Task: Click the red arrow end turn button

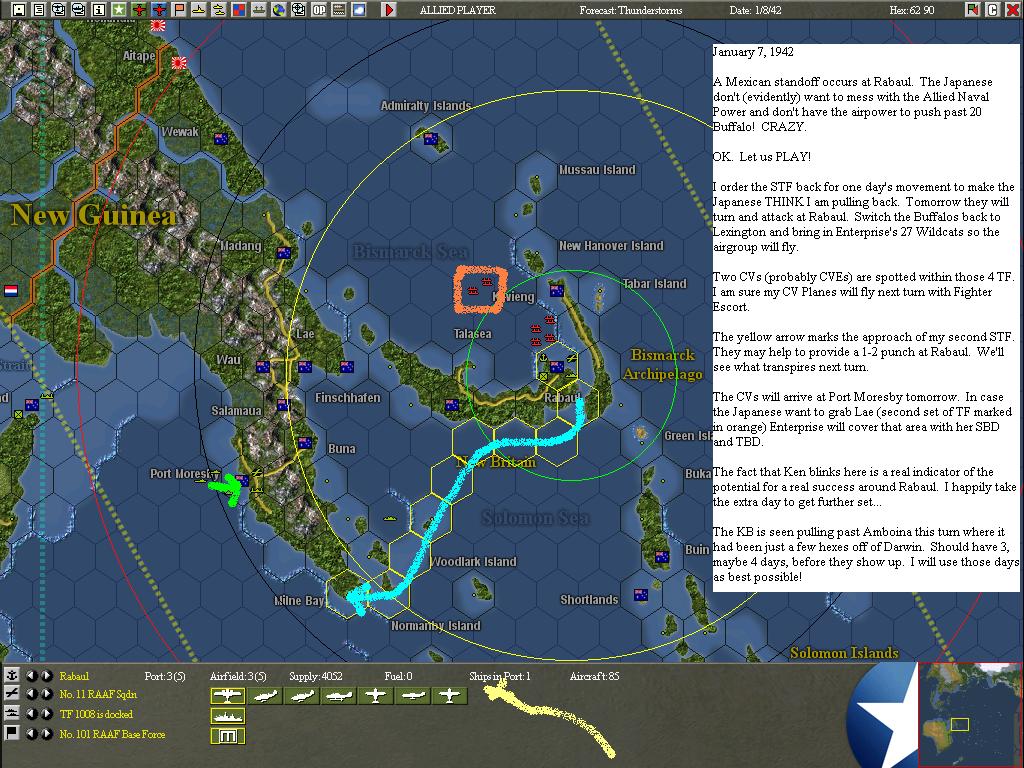Action: coord(389,10)
